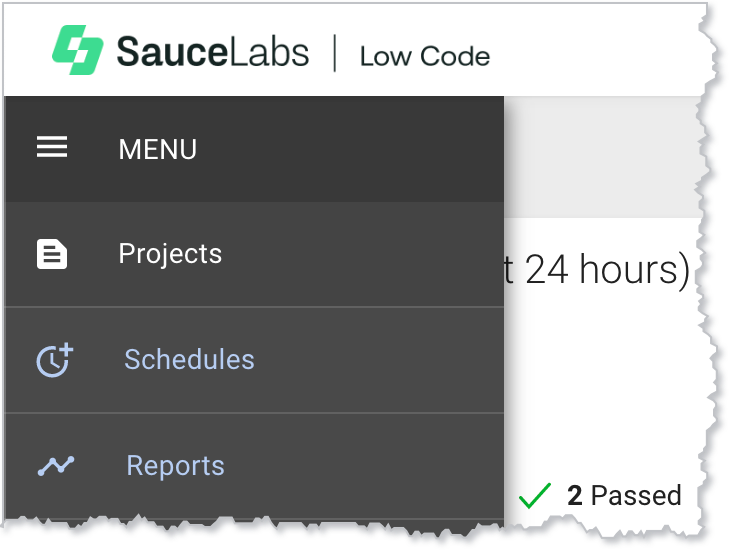This screenshot has height=550, width=730.
Task: Click the Projects document icon
Action: pyautogui.click(x=52, y=254)
